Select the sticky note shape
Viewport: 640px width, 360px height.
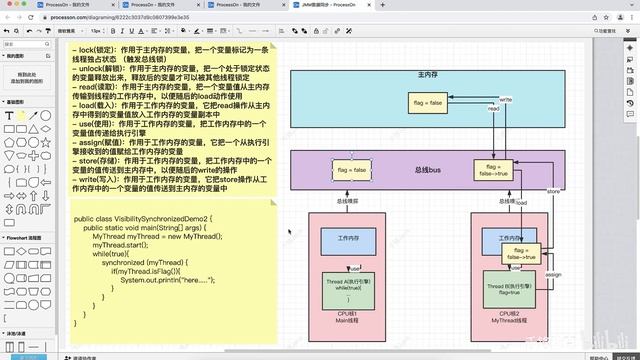point(21,116)
